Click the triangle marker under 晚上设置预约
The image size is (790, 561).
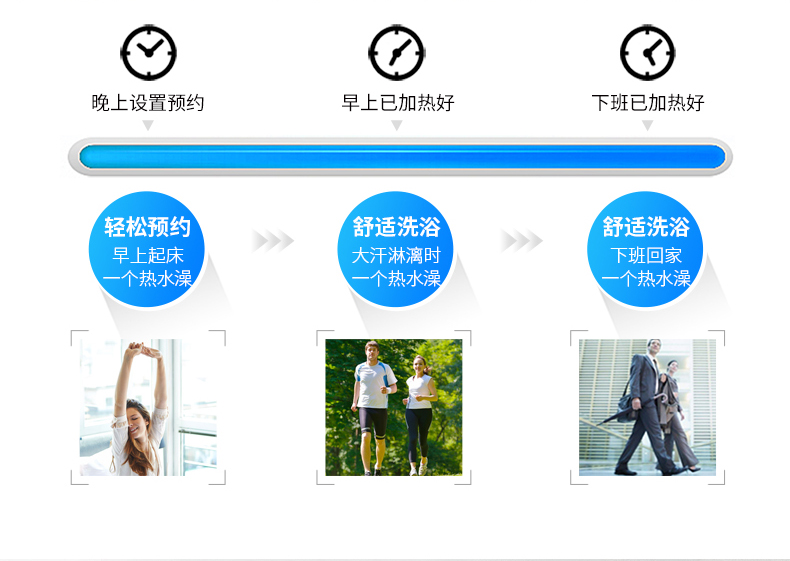(x=148, y=126)
